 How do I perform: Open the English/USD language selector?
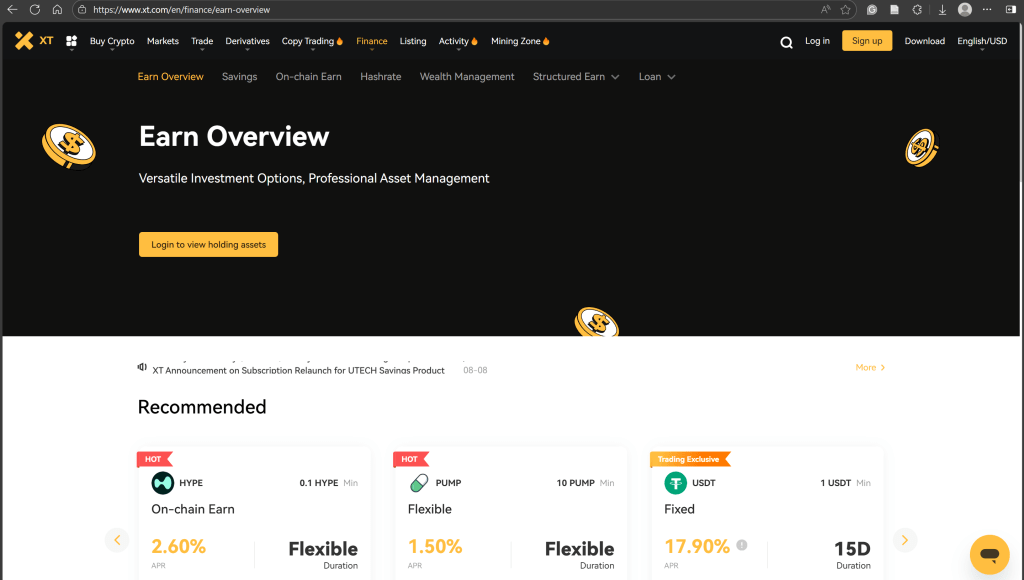point(982,41)
